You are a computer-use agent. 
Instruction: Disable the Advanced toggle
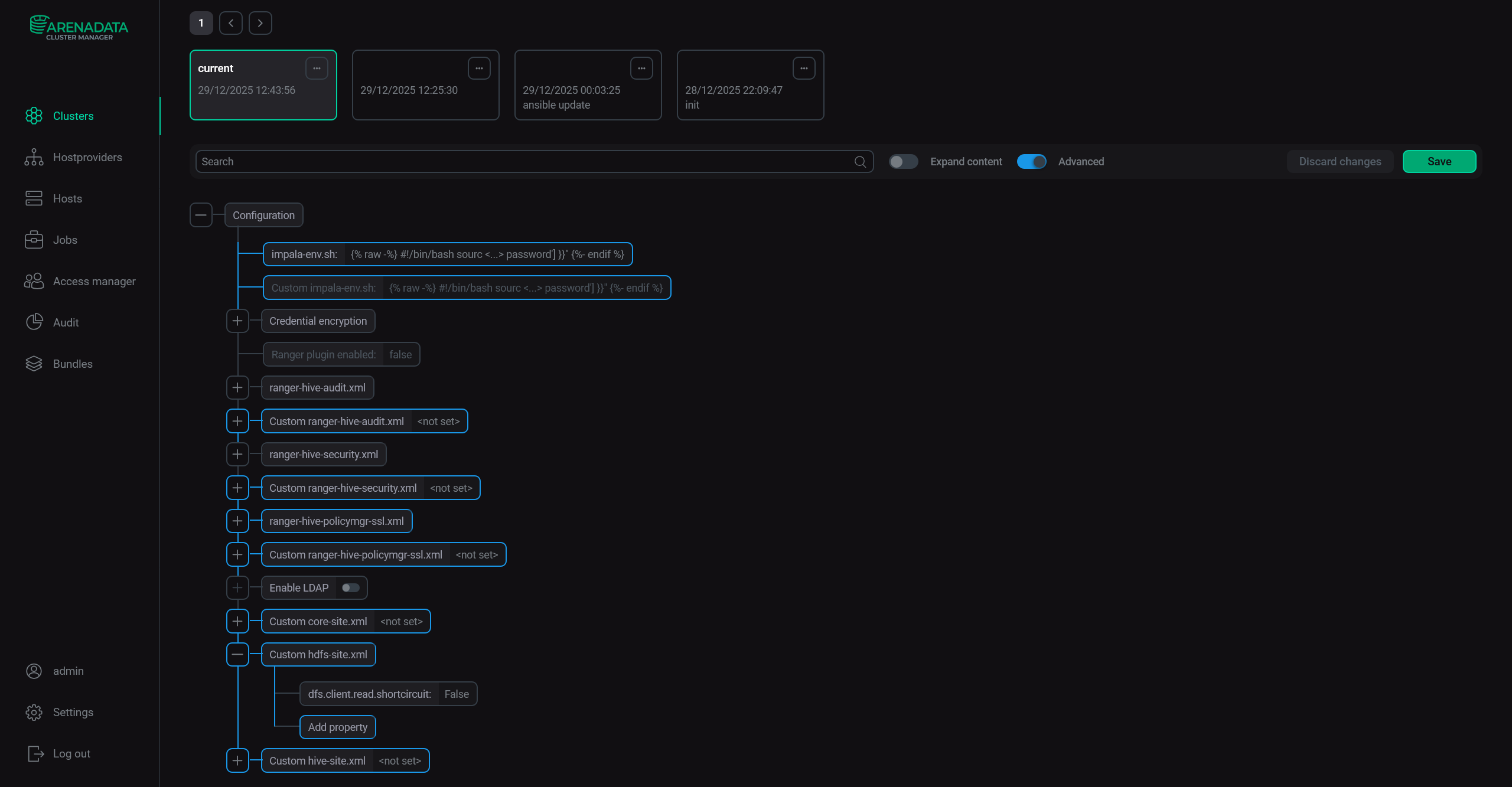[1032, 161]
